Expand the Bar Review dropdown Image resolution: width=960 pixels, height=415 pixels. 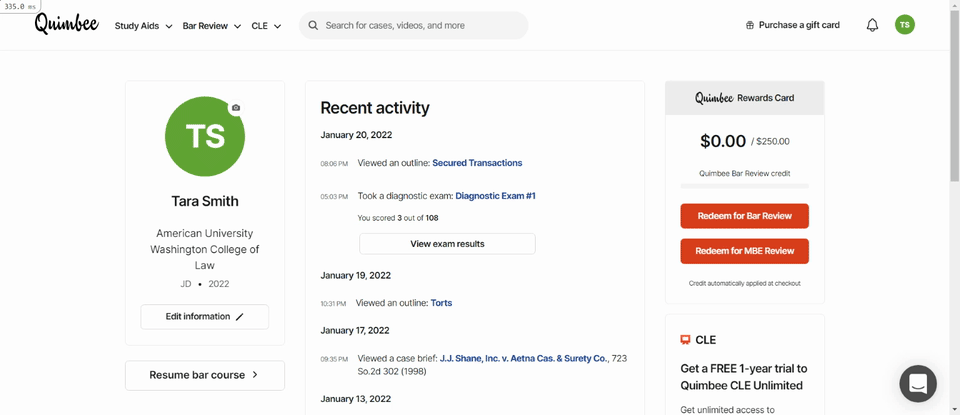(212, 26)
